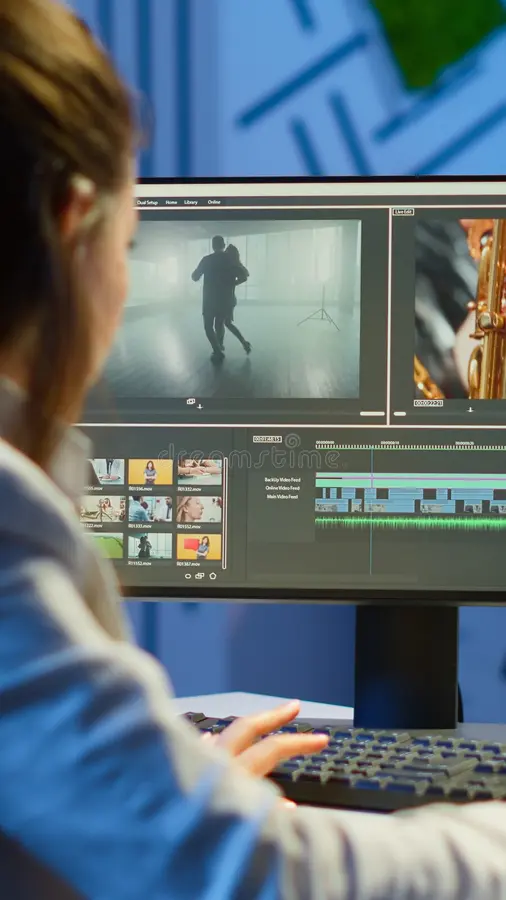Click the circle icon below the media bin
This screenshot has width=506, height=900.
click(x=188, y=576)
